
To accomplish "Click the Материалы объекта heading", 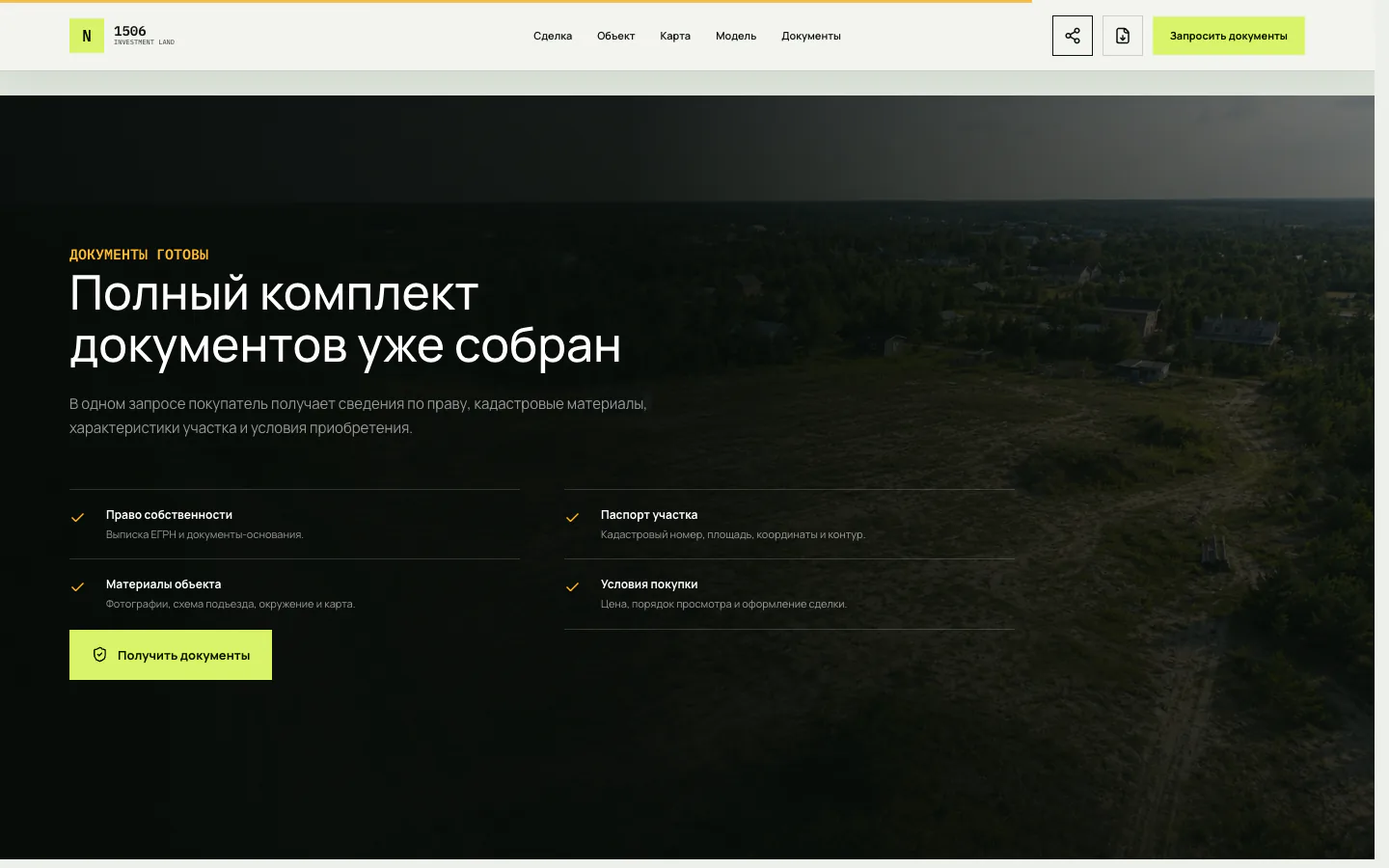I will (163, 584).
